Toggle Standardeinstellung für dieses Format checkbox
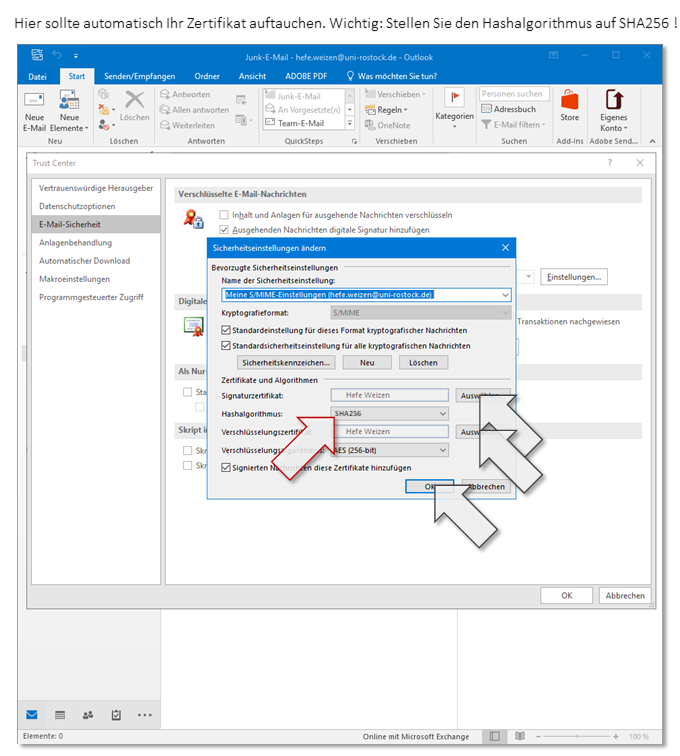Image resolution: width=680 pixels, height=756 pixels. point(226,330)
